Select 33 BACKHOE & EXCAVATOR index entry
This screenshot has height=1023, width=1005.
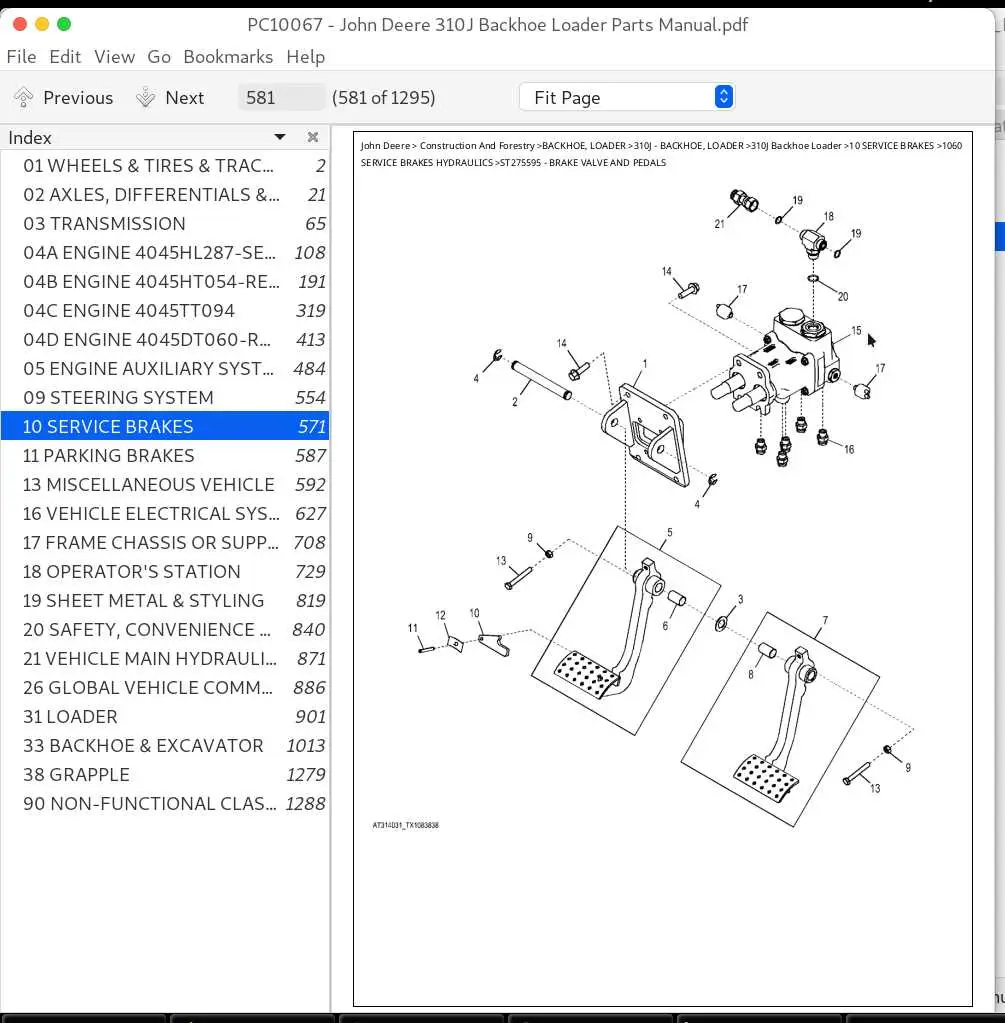tap(165, 746)
